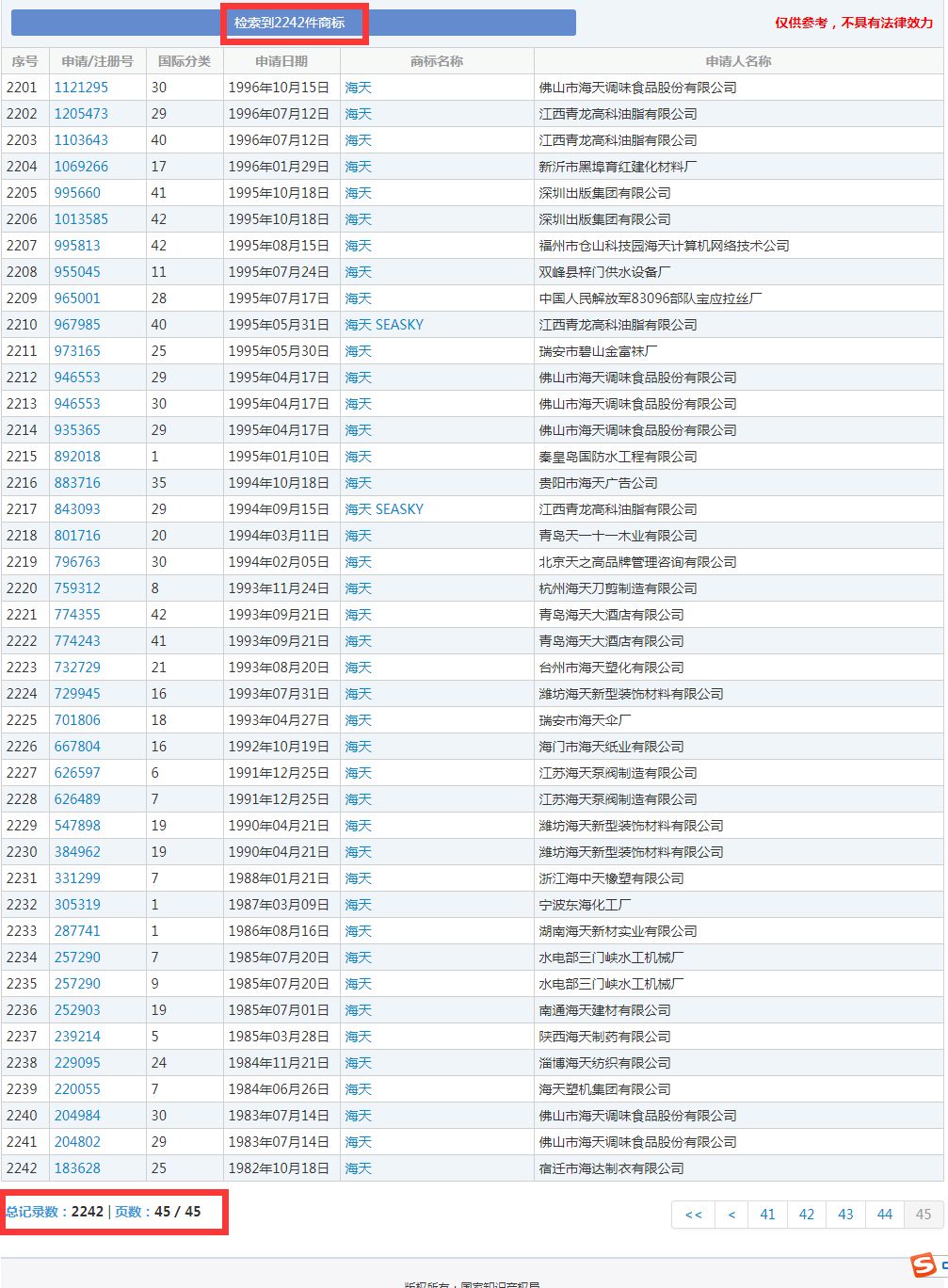The image size is (948, 1288).
Task: Open registration number 995660
Action: 77,193
